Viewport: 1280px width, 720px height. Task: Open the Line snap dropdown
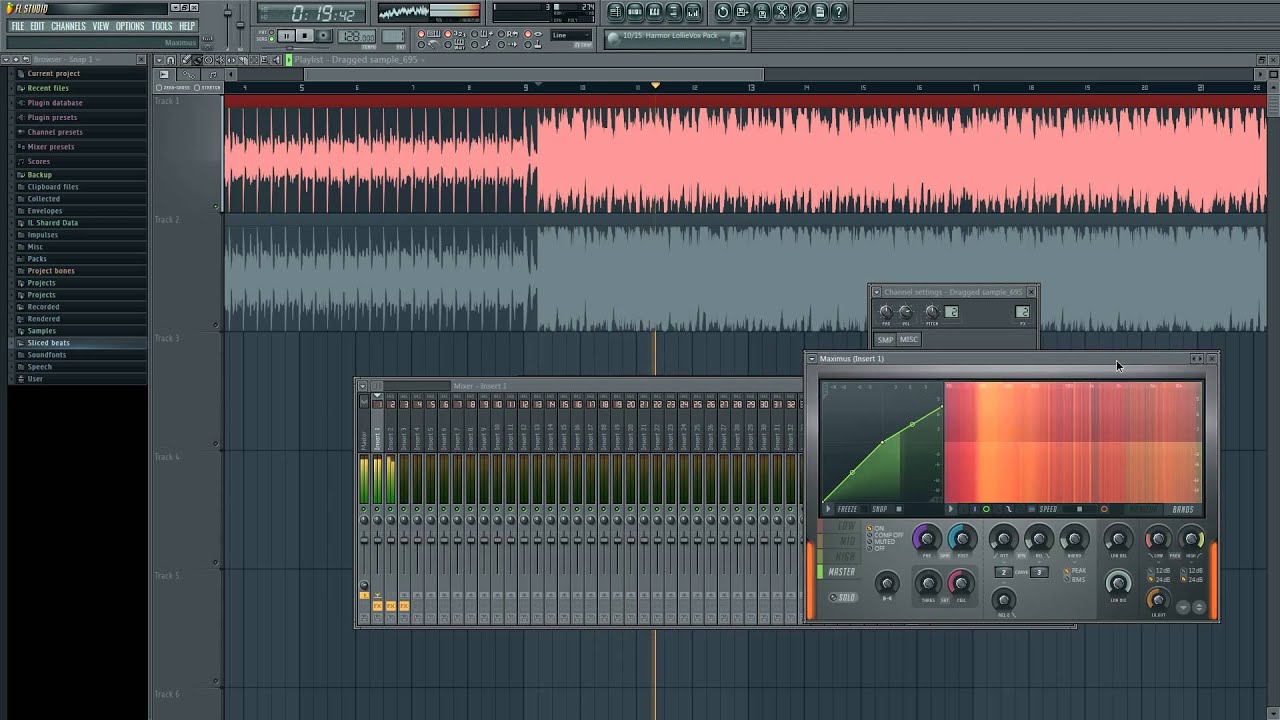(571, 35)
